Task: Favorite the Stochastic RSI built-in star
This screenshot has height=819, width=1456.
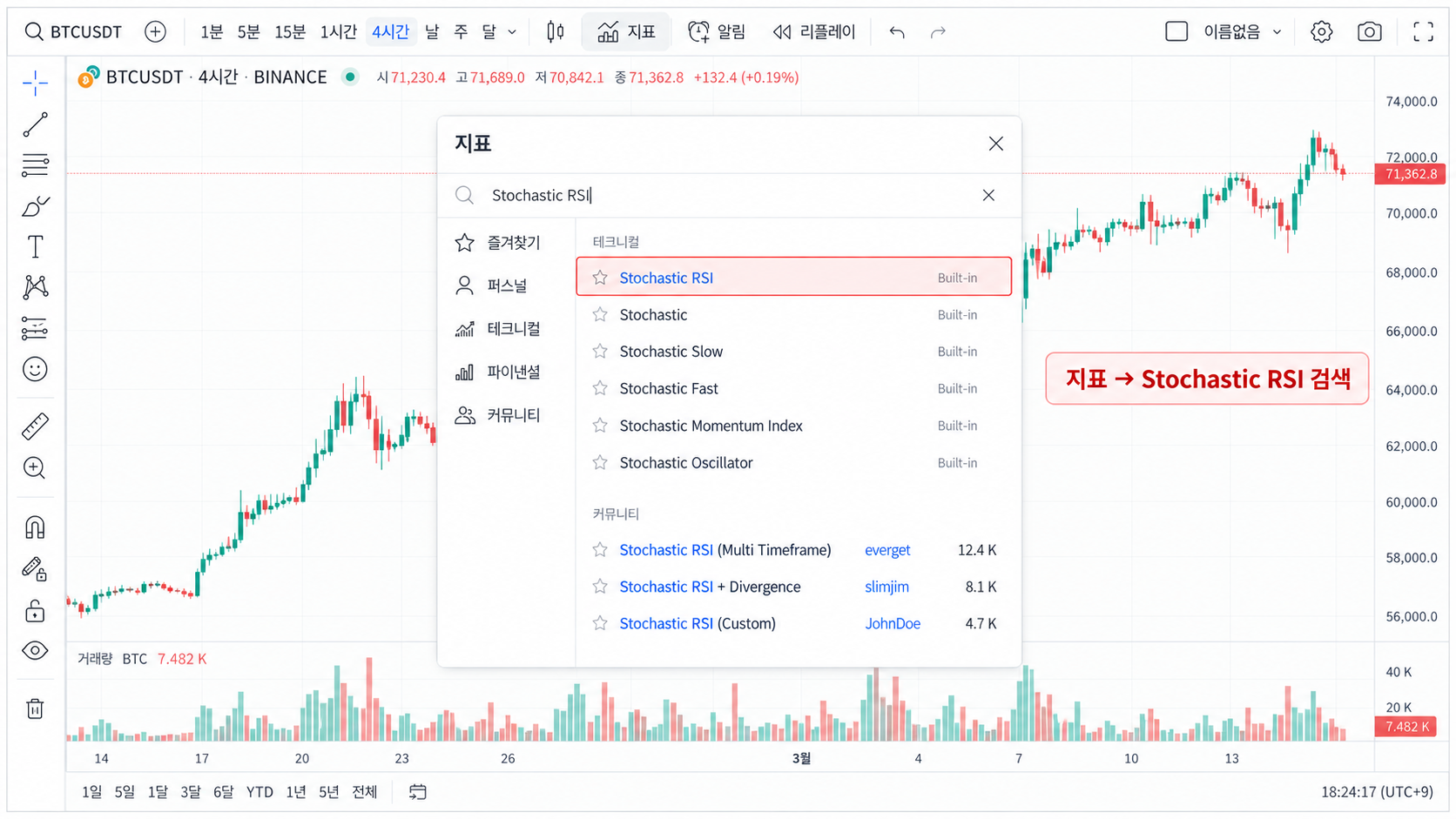Action: 600,278
